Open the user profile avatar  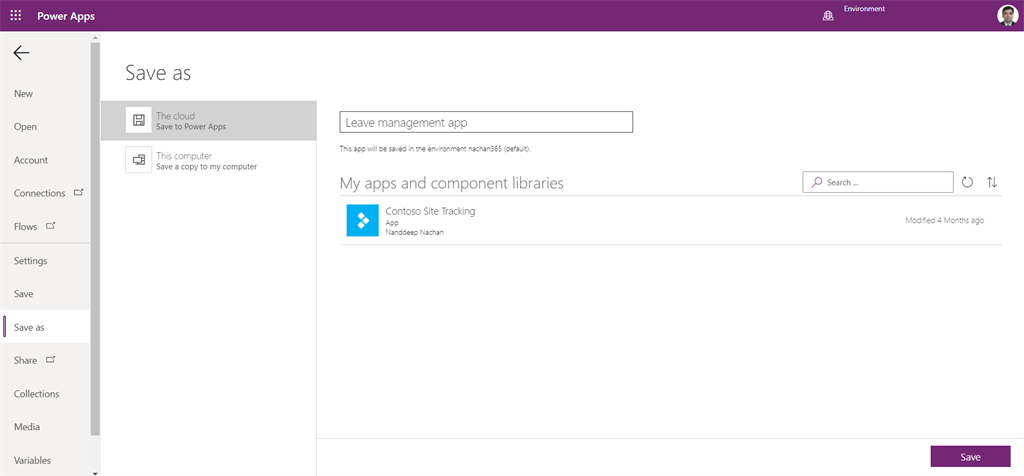pos(1006,16)
